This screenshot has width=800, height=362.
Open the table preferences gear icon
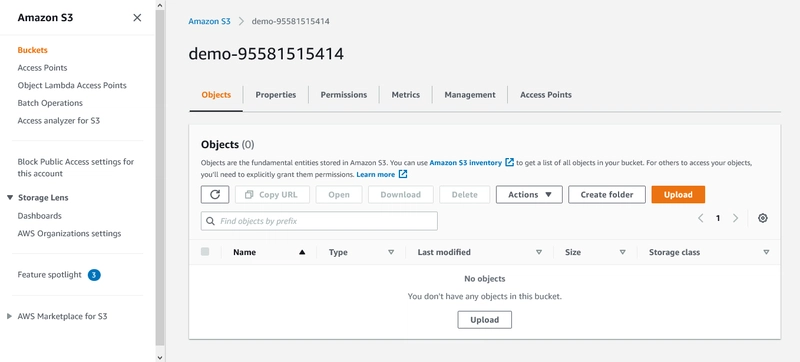tap(762, 218)
